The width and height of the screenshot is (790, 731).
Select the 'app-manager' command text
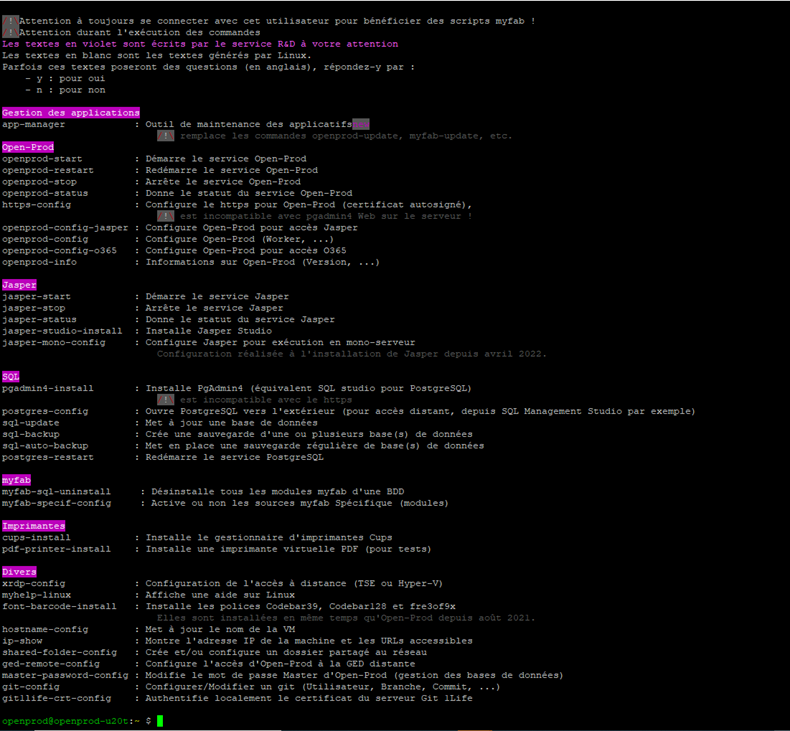pos(33,124)
